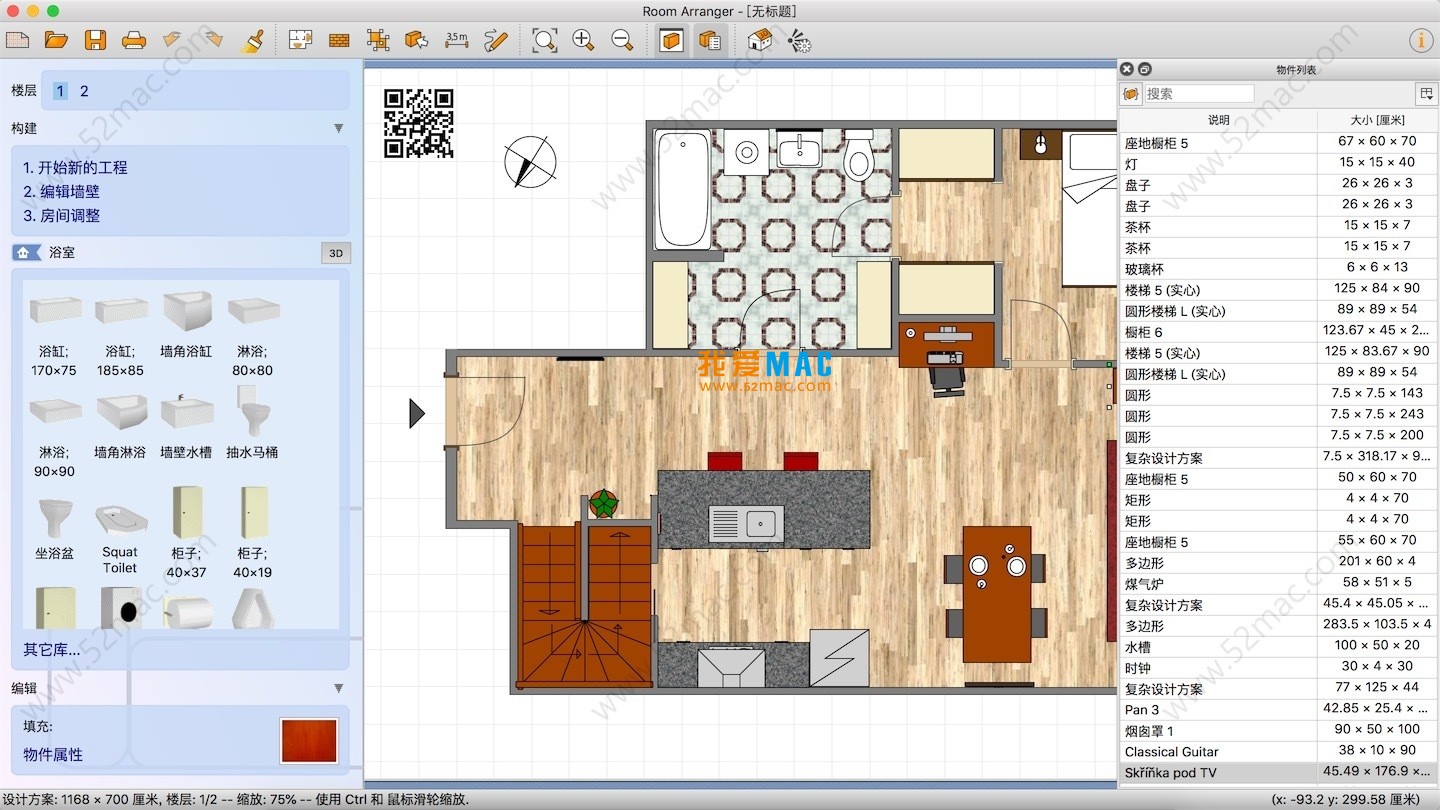Choose the paintbrush tool in toolbar
Image resolution: width=1440 pixels, height=810 pixels.
pyautogui.click(x=253, y=40)
